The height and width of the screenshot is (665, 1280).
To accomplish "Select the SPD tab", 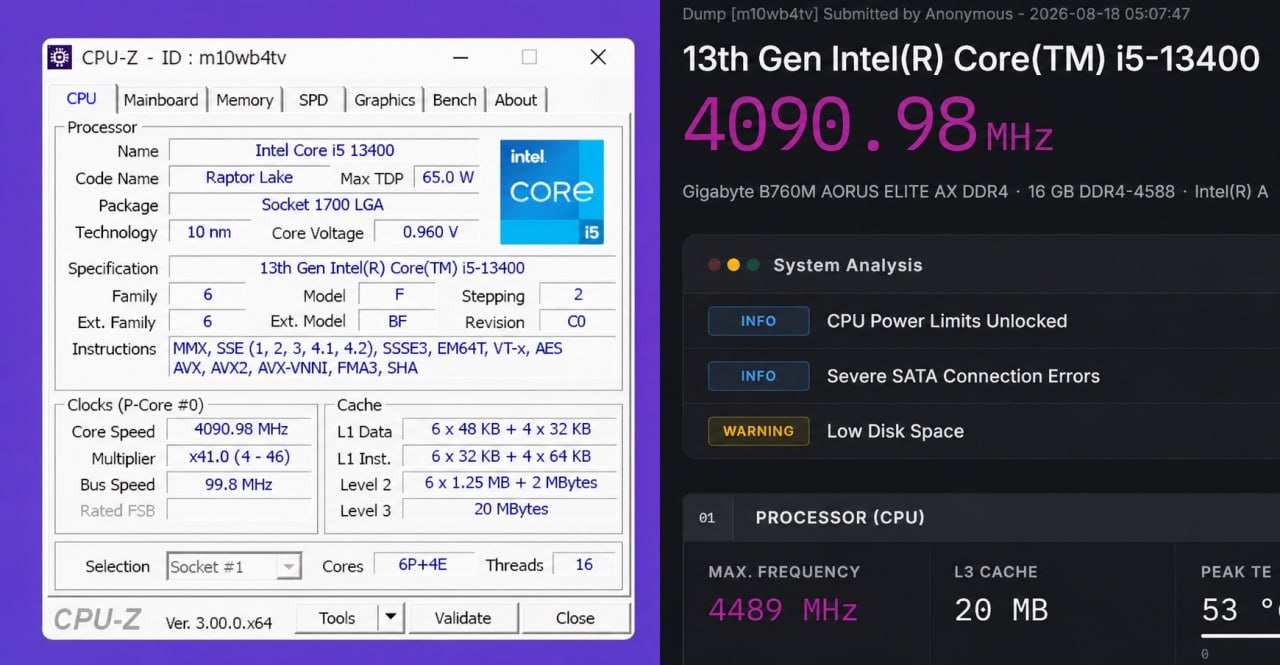I will tap(313, 100).
